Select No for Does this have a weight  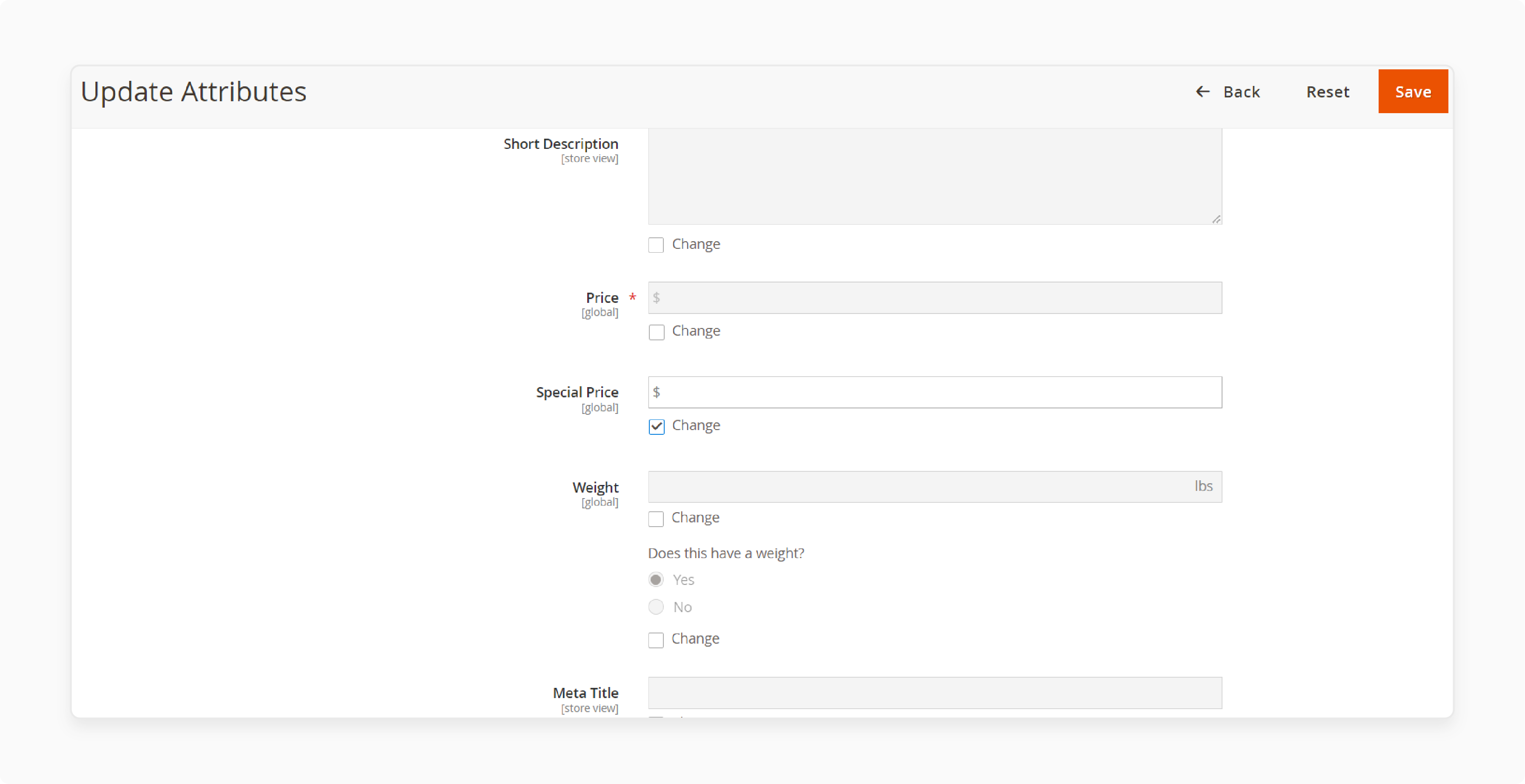coord(656,607)
